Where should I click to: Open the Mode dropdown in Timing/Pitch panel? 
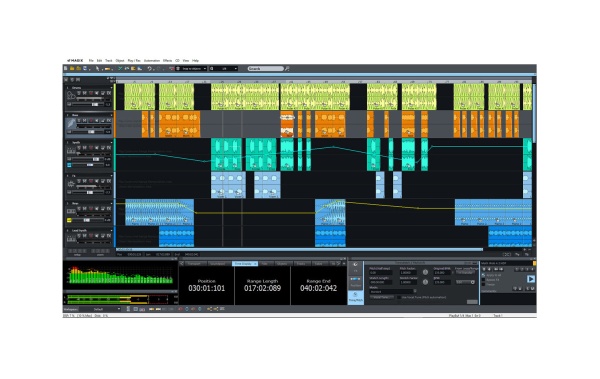(x=393, y=292)
